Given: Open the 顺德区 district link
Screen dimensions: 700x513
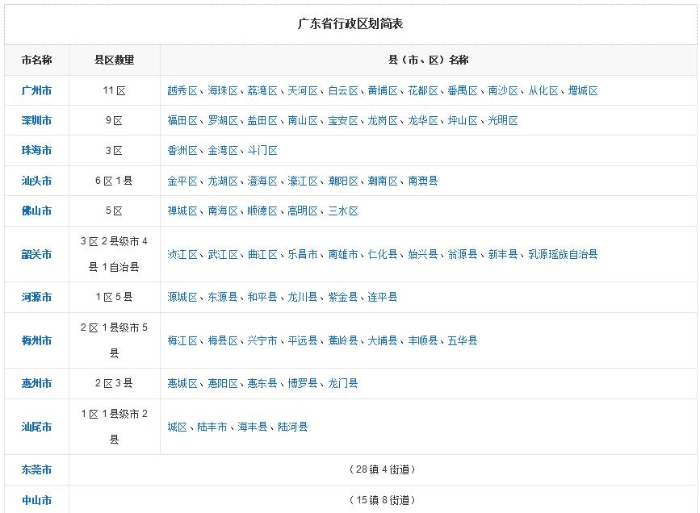Looking at the screenshot, I should [x=262, y=211].
